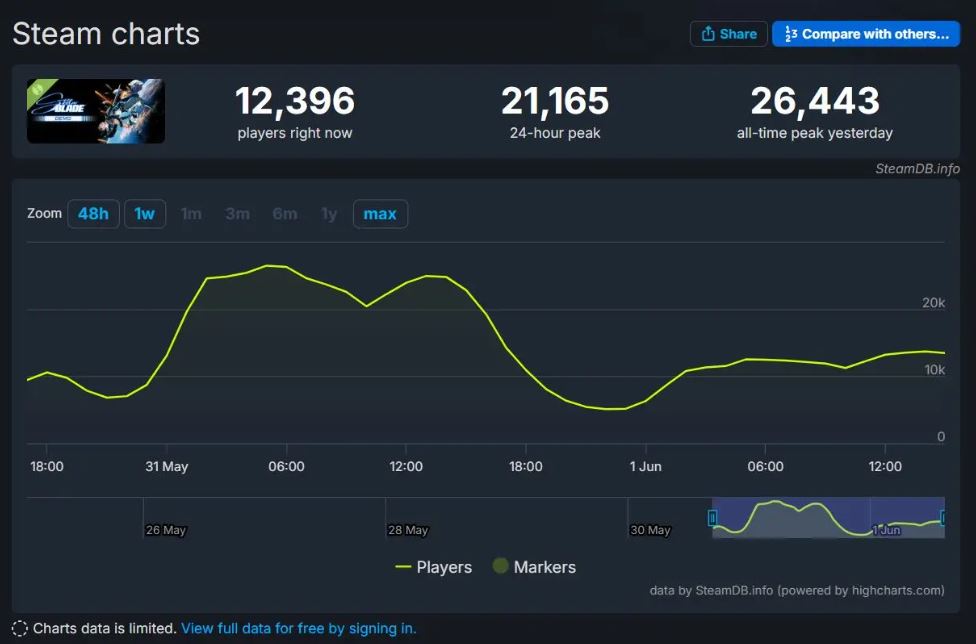
Task: Set chart zoom to 1w
Action: [145, 214]
